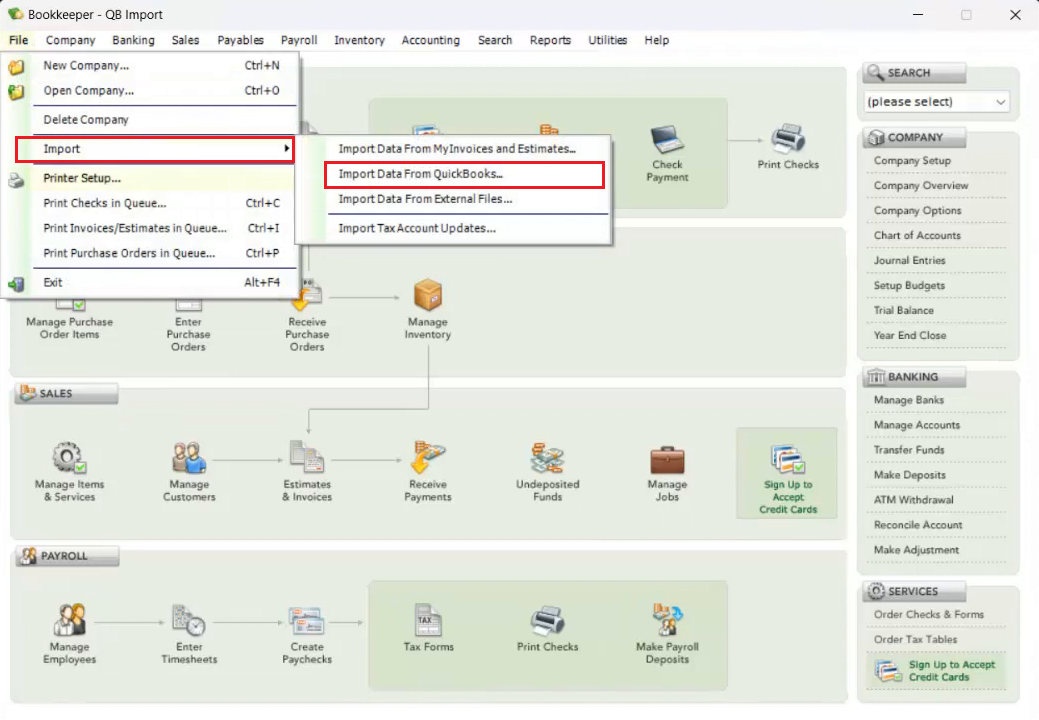Open Manage Items & Services gear icon
The height and width of the screenshot is (720, 1039).
[69, 458]
